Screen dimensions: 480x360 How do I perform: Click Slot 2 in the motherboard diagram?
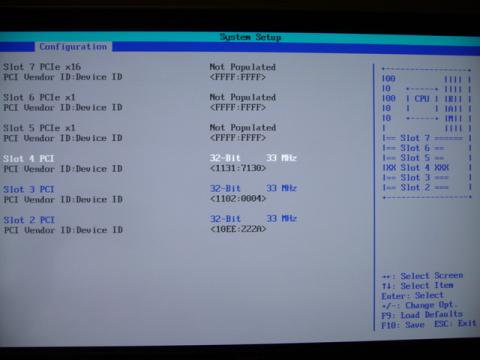(x=415, y=187)
